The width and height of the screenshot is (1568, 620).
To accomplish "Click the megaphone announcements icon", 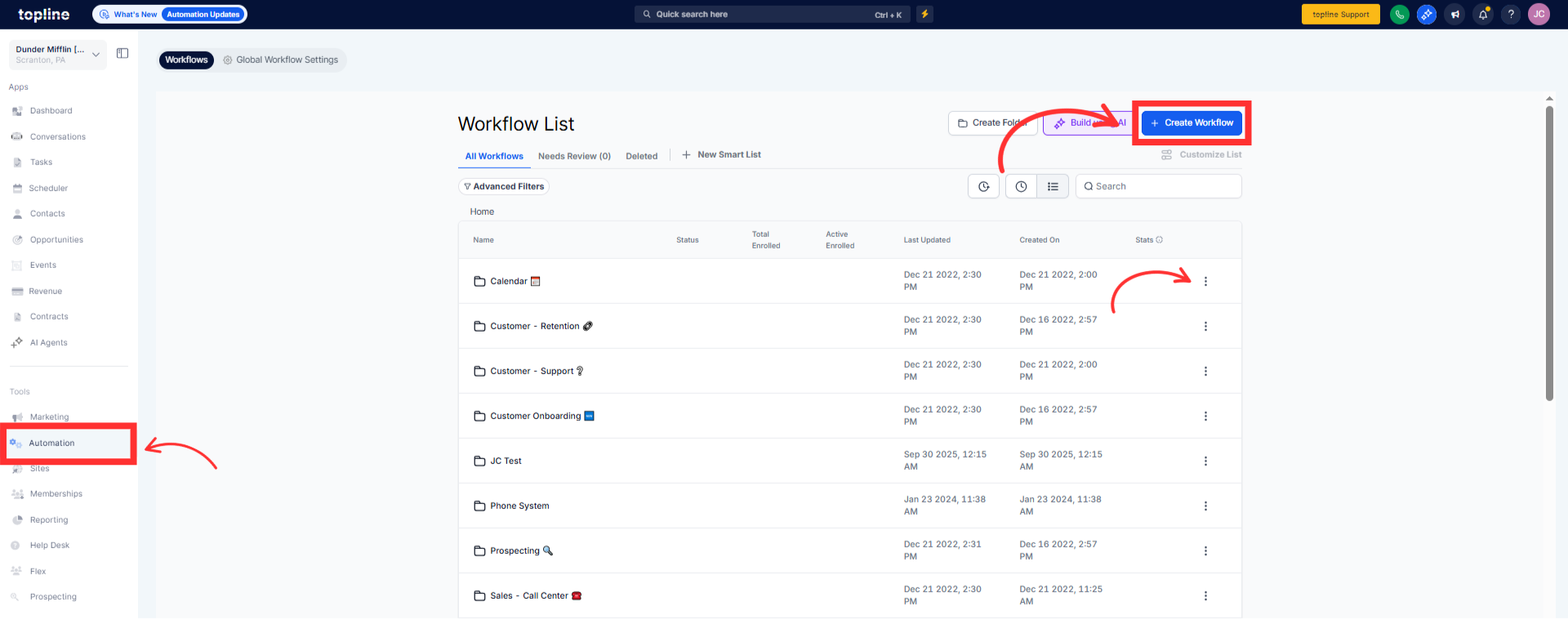I will pyautogui.click(x=1454, y=15).
